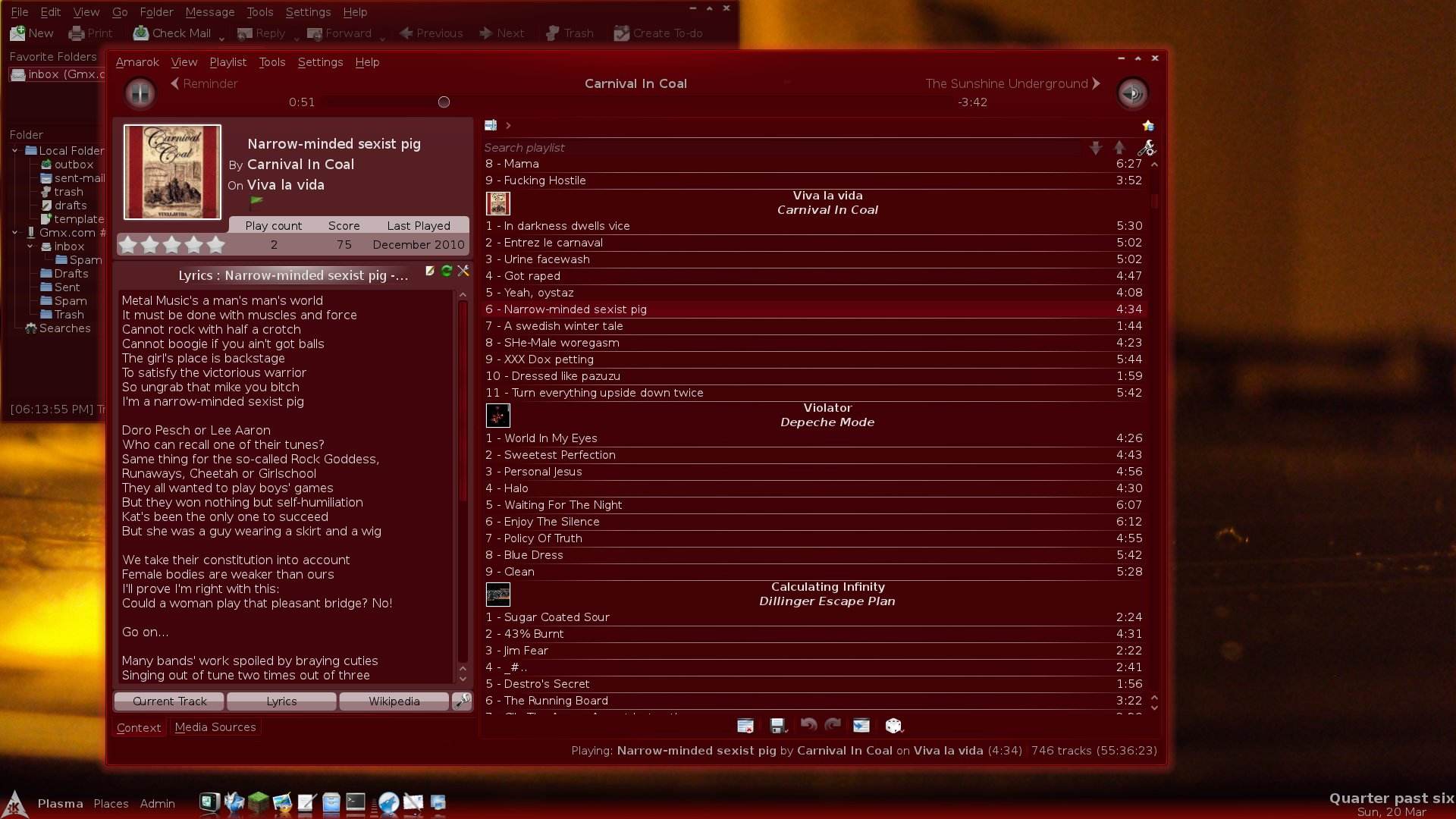Switch to the Media Sources tab

(215, 726)
